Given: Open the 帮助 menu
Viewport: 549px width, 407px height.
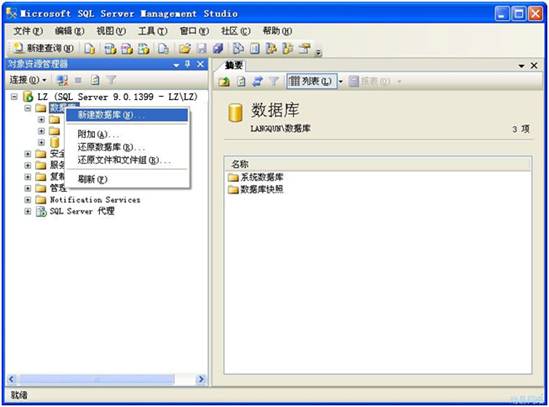Looking at the screenshot, I should (277, 31).
